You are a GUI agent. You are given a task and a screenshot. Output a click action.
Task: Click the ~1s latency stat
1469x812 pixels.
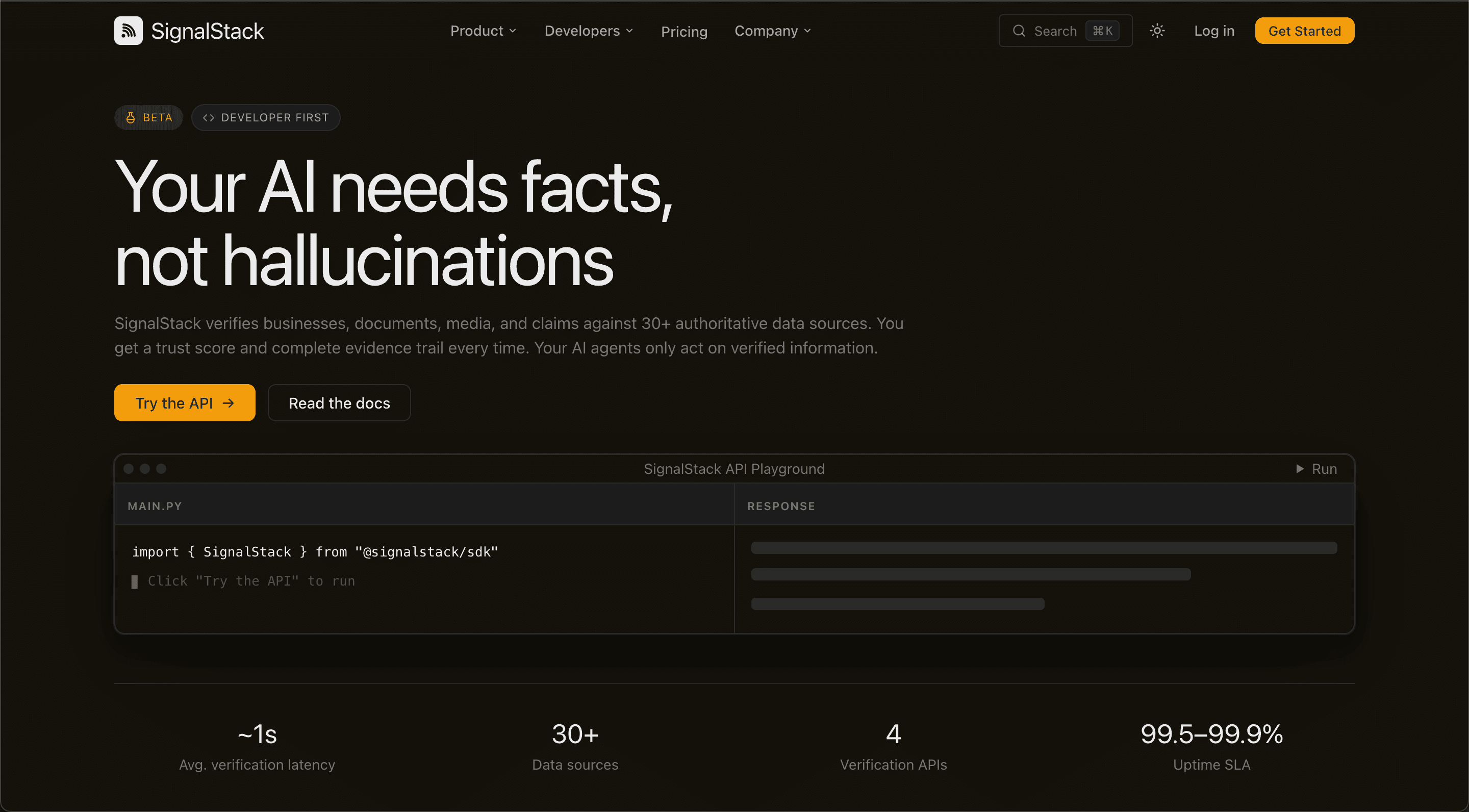(x=257, y=734)
